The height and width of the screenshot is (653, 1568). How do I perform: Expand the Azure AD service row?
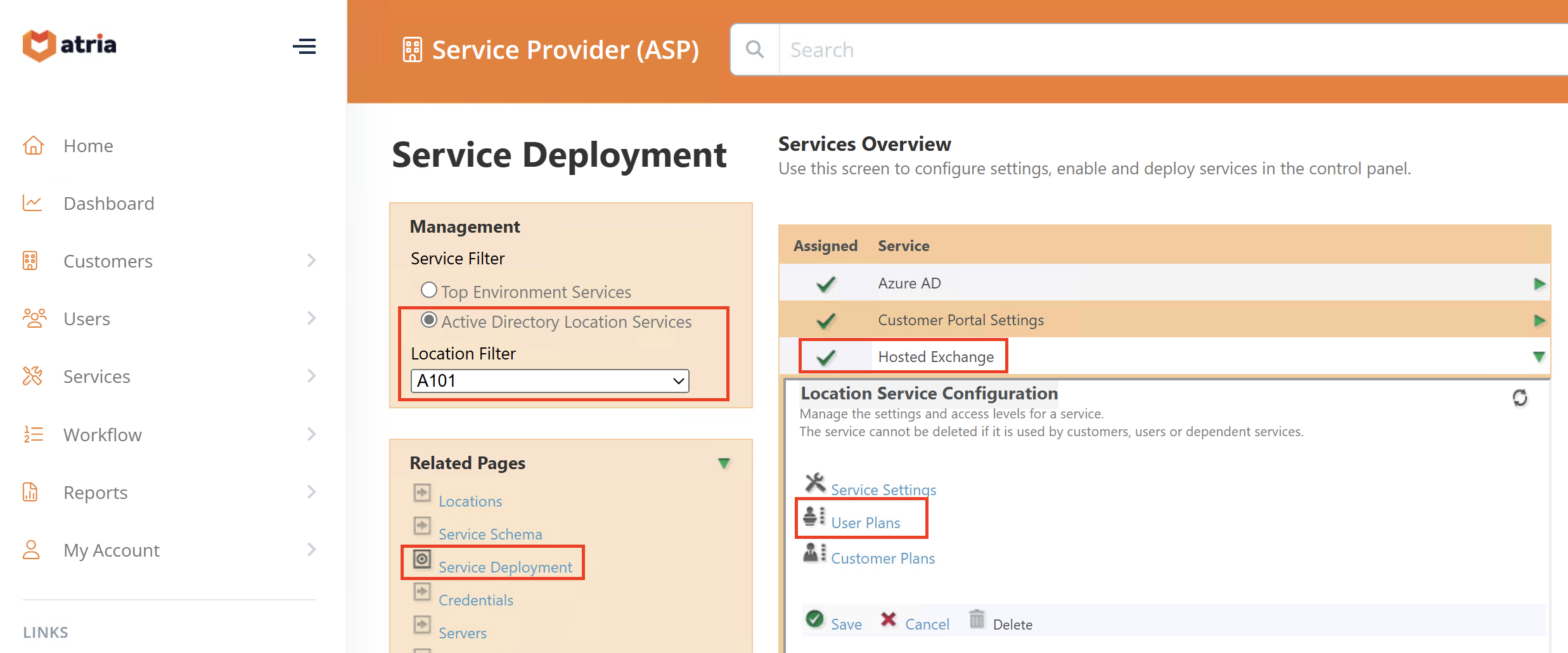click(x=1540, y=283)
